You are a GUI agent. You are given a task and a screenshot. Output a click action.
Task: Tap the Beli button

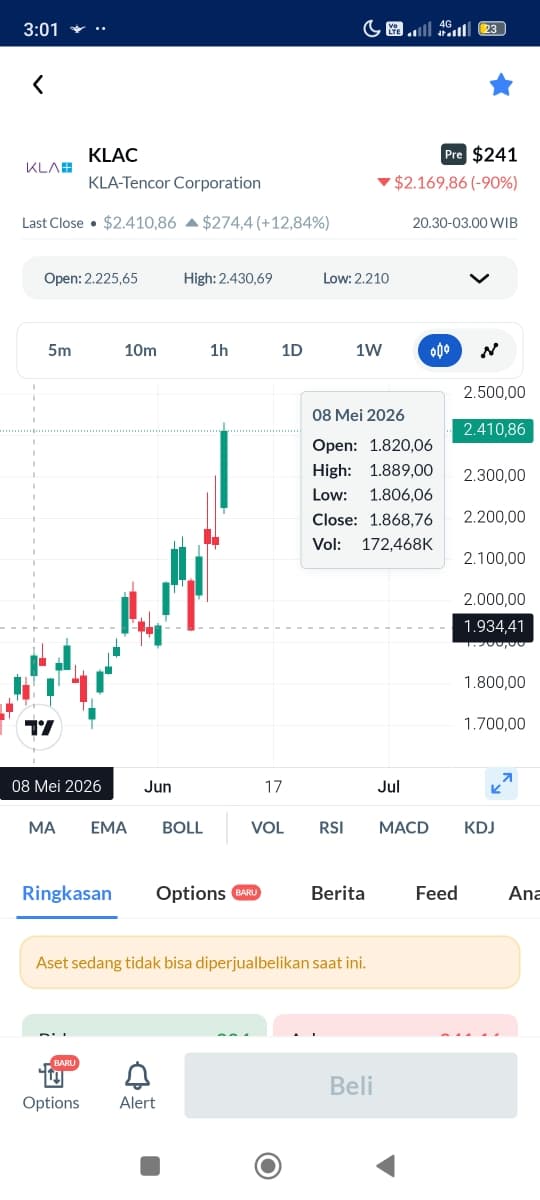351,1085
